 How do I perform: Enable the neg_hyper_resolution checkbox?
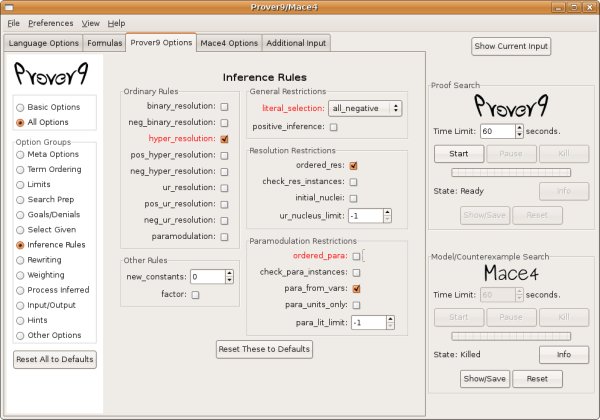[x=224, y=172]
